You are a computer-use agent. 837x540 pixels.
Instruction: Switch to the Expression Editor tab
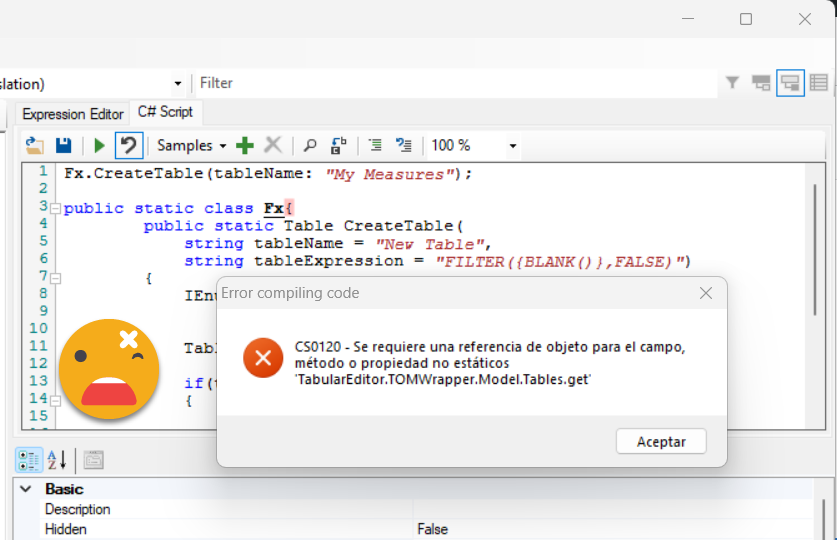(72, 114)
